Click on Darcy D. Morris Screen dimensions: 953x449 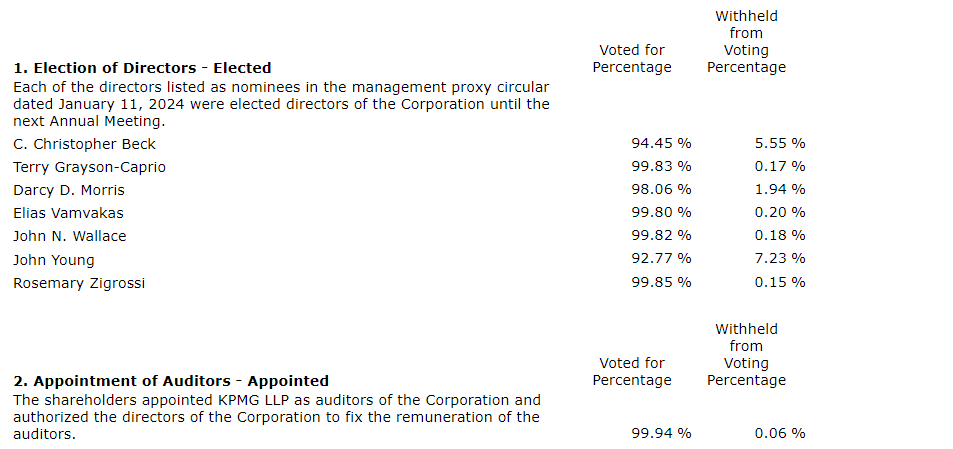(69, 190)
